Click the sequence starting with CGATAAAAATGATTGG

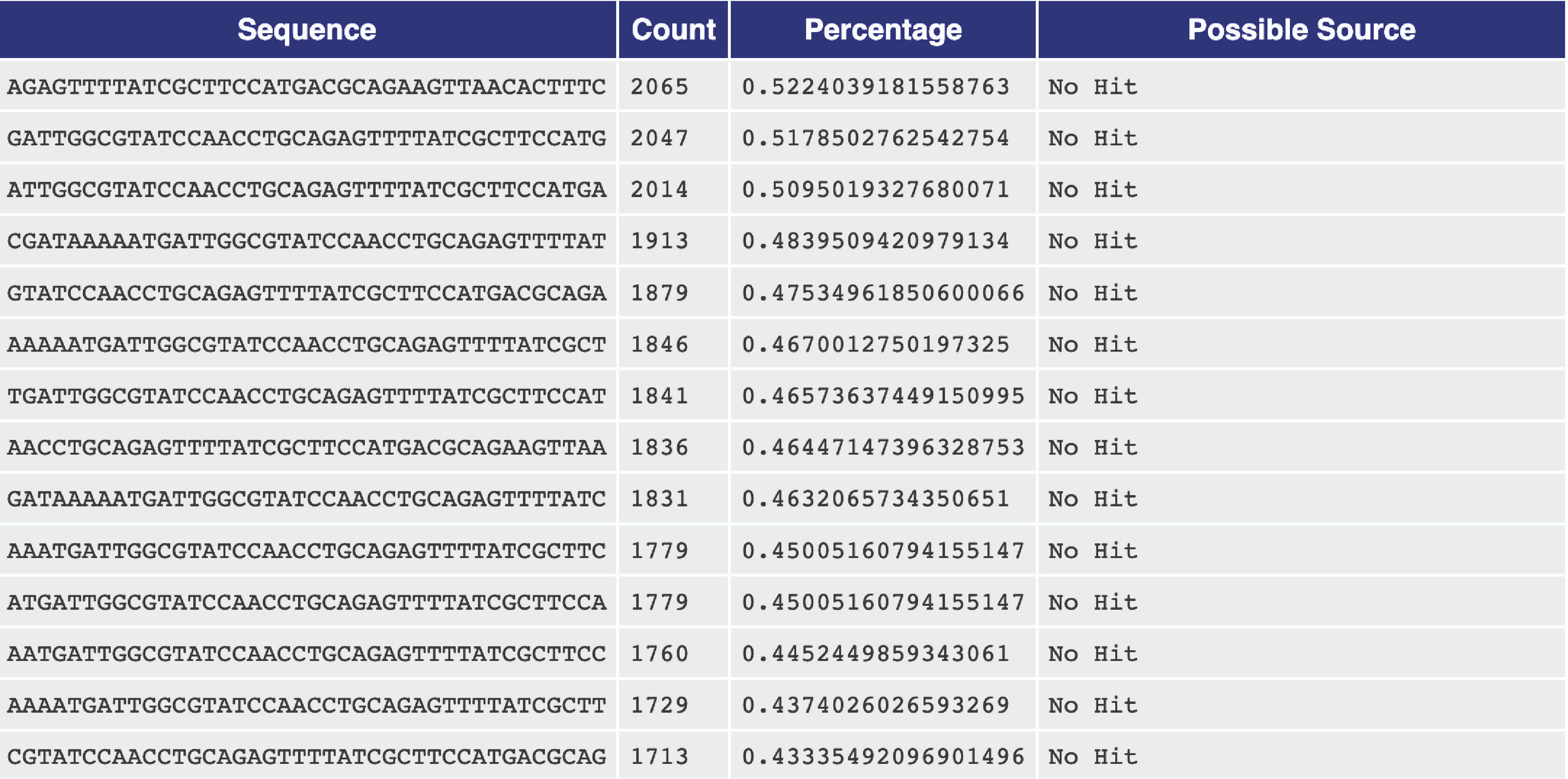pyautogui.click(x=307, y=241)
